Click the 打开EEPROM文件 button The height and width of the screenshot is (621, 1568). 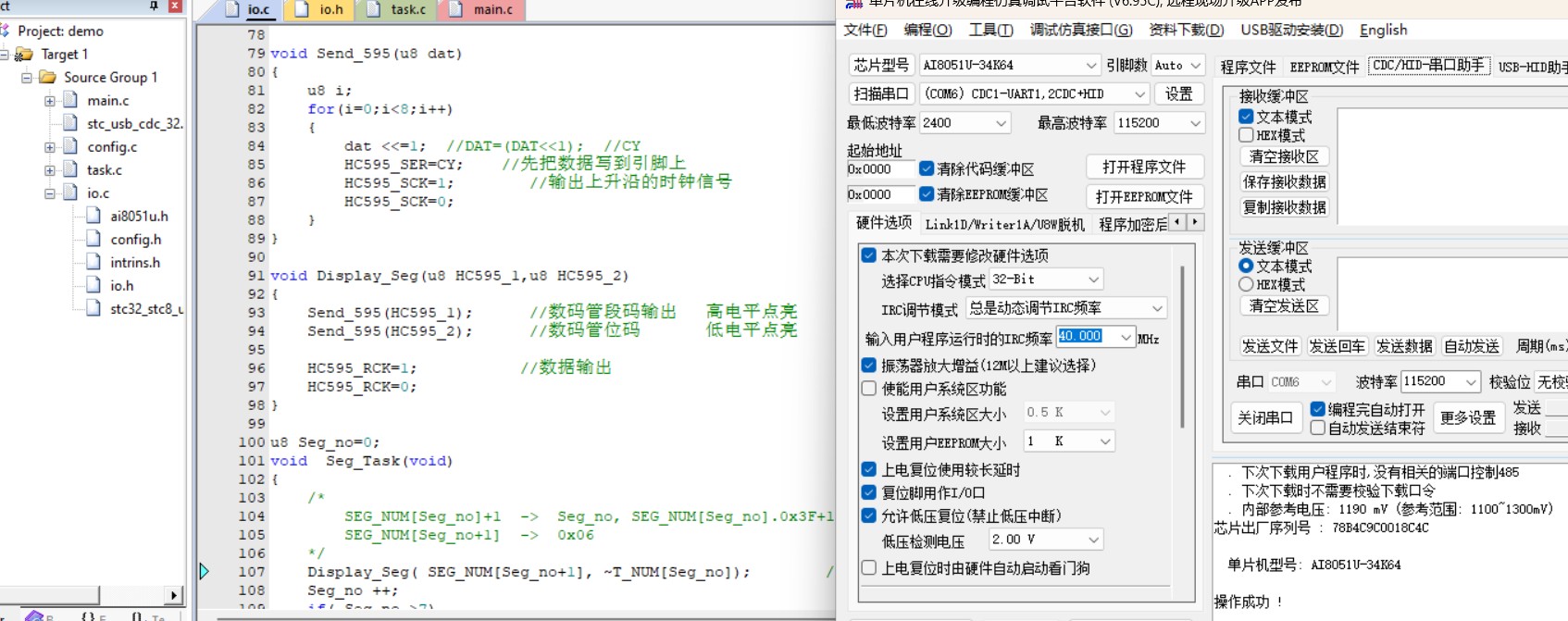pos(1144,196)
